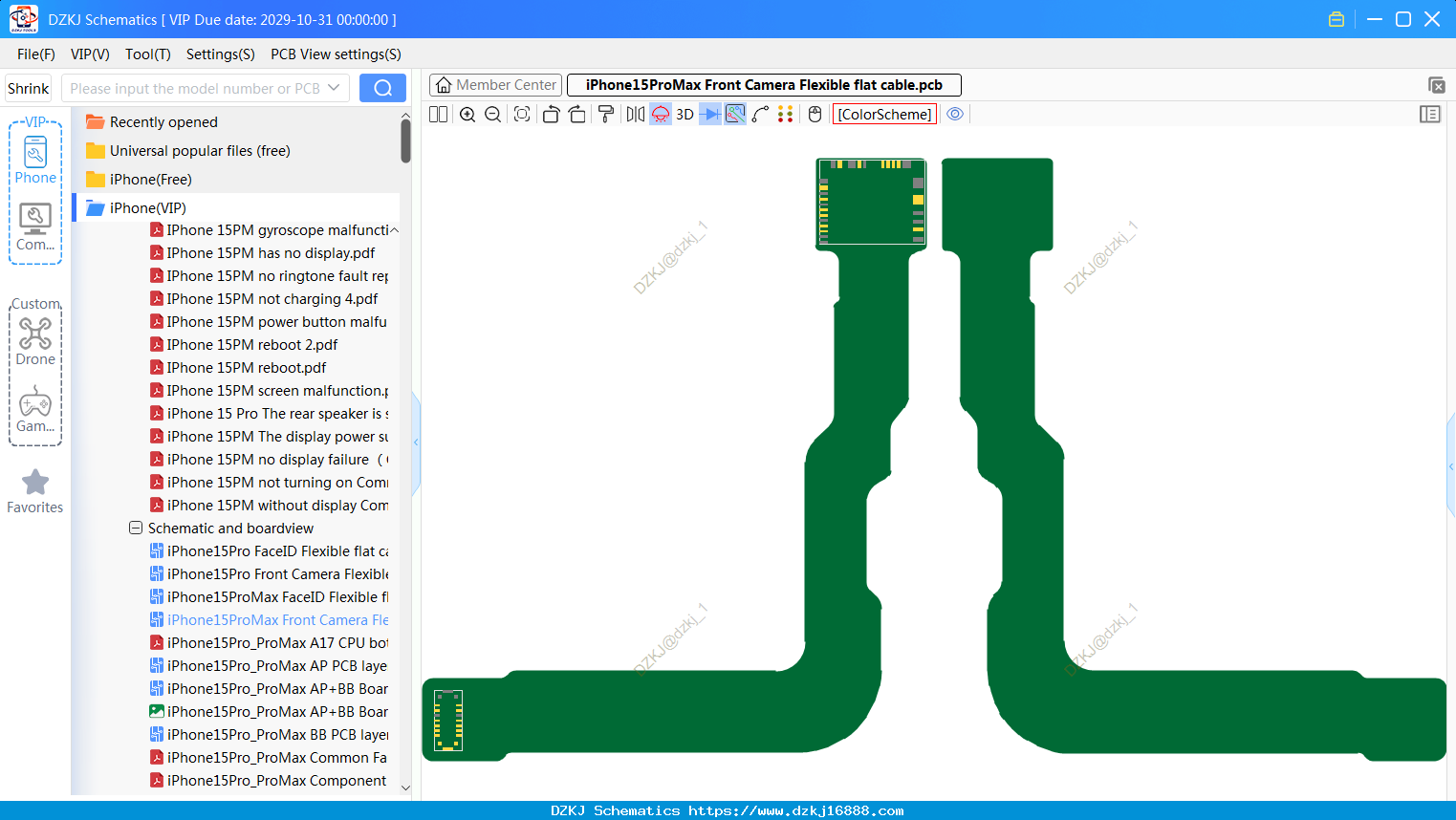The width and height of the screenshot is (1456, 820).
Task: Switch to the Member Center tab
Action: click(x=496, y=85)
